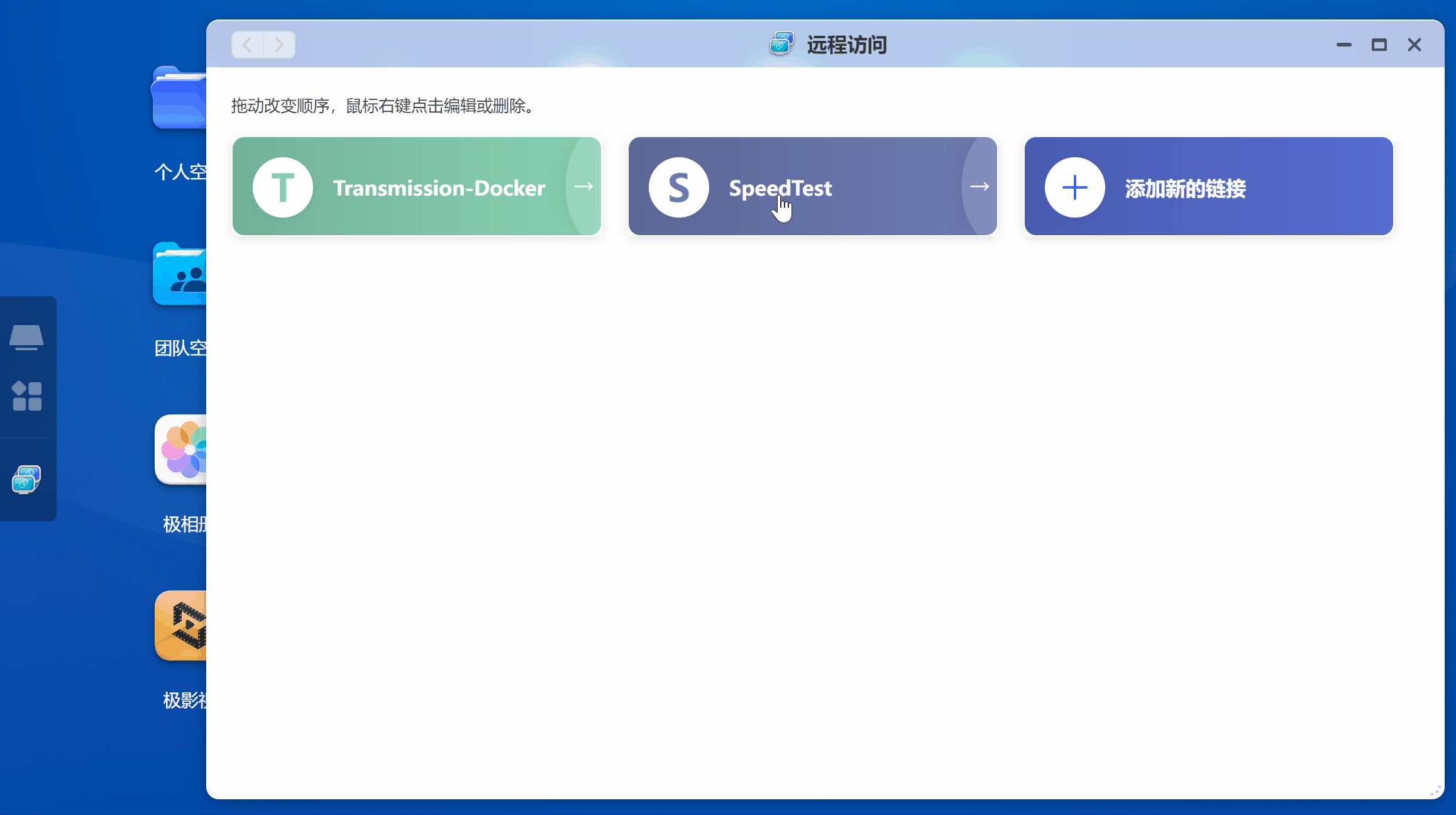Click the T circle icon

click(283, 187)
